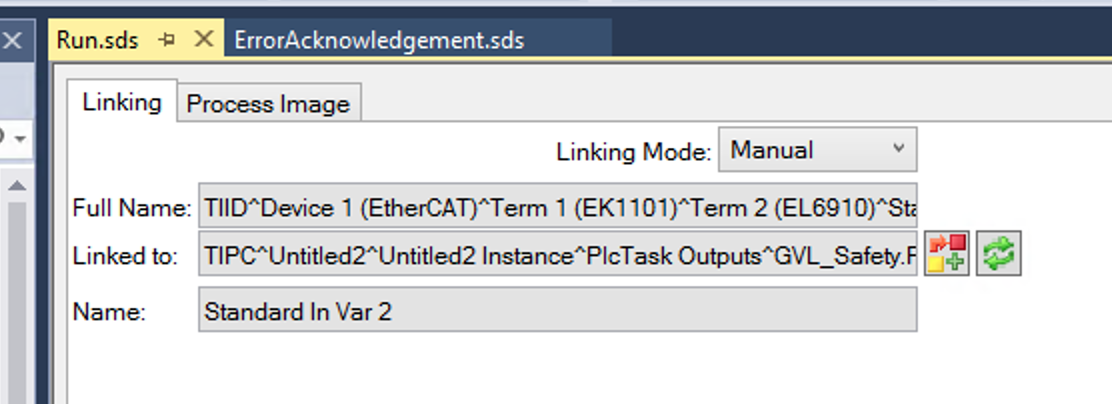This screenshot has width=1112, height=404.
Task: Click the Full Name label
Action: [132, 208]
